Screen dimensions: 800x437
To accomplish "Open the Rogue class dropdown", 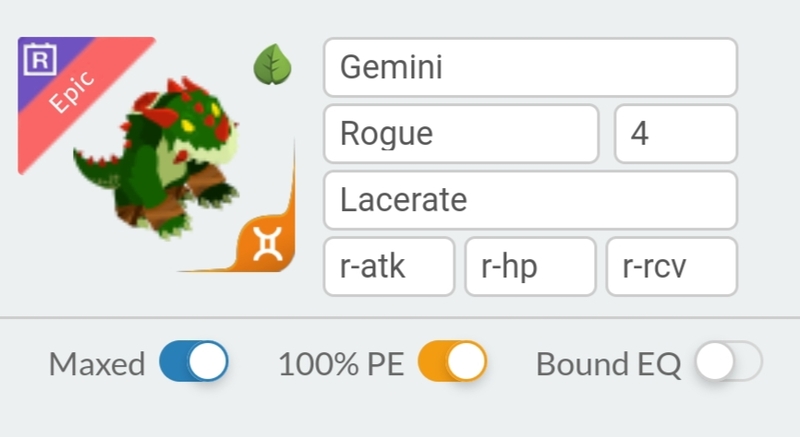I will pyautogui.click(x=461, y=134).
